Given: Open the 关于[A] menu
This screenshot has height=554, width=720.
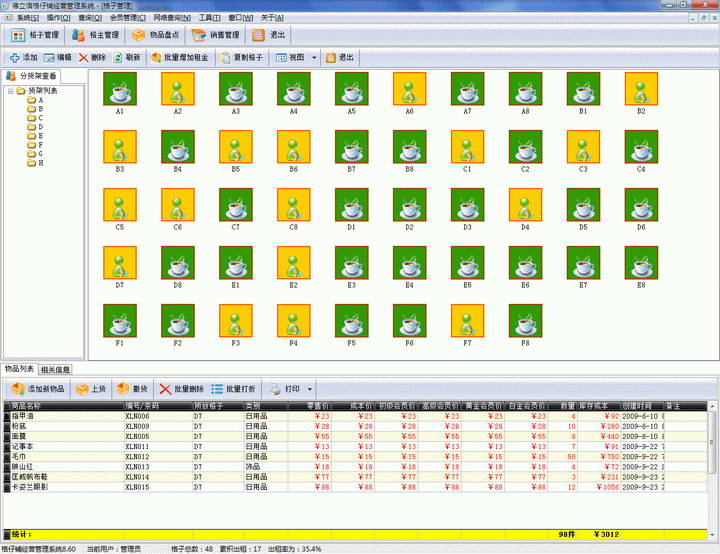Looking at the screenshot, I should coord(272,17).
